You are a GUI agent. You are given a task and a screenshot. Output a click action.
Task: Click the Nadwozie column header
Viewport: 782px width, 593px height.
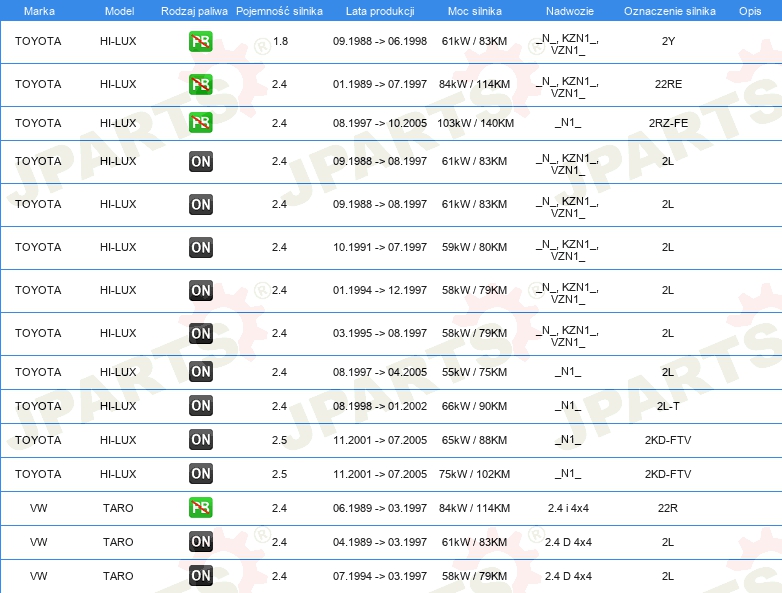click(x=570, y=11)
